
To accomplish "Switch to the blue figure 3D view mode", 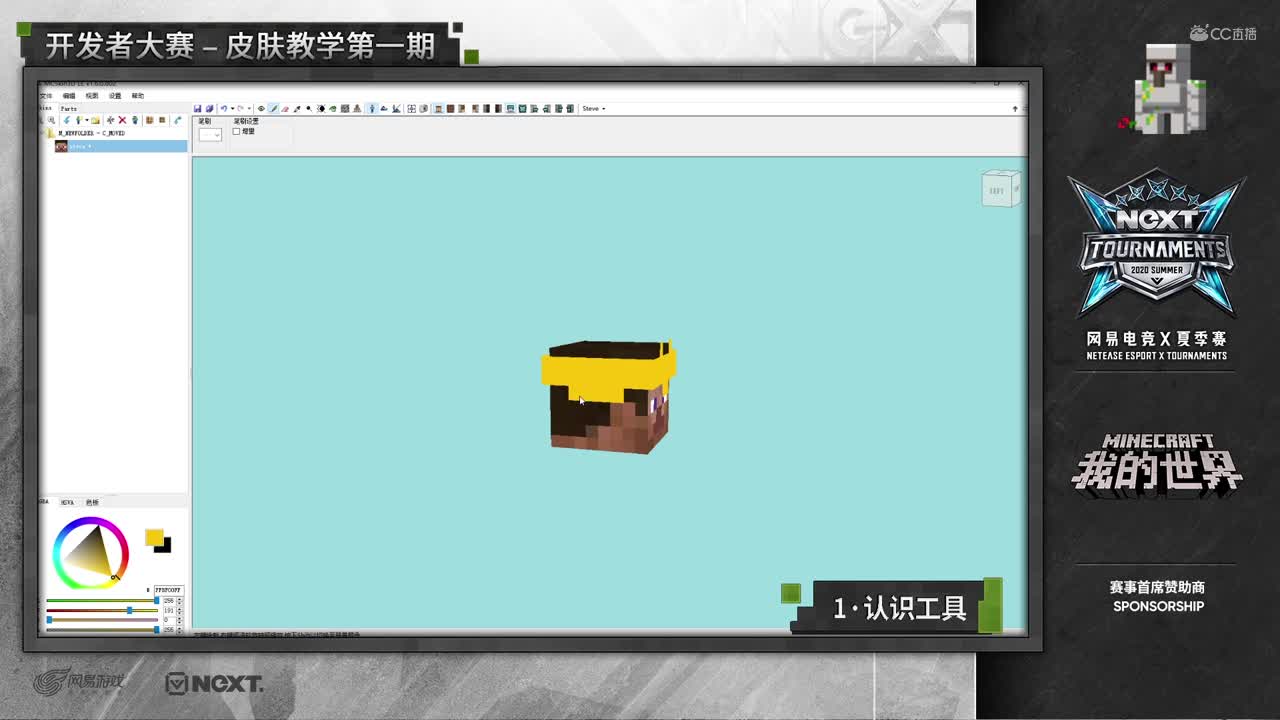I will pos(372,109).
